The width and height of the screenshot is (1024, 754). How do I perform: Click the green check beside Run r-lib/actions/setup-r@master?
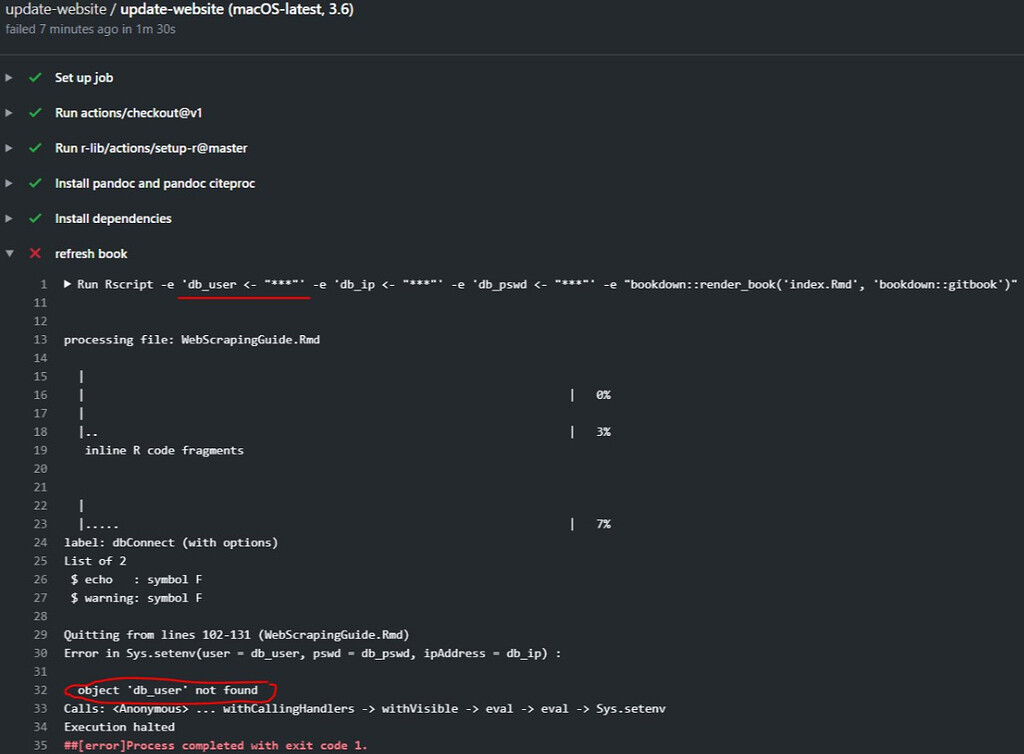coord(35,148)
